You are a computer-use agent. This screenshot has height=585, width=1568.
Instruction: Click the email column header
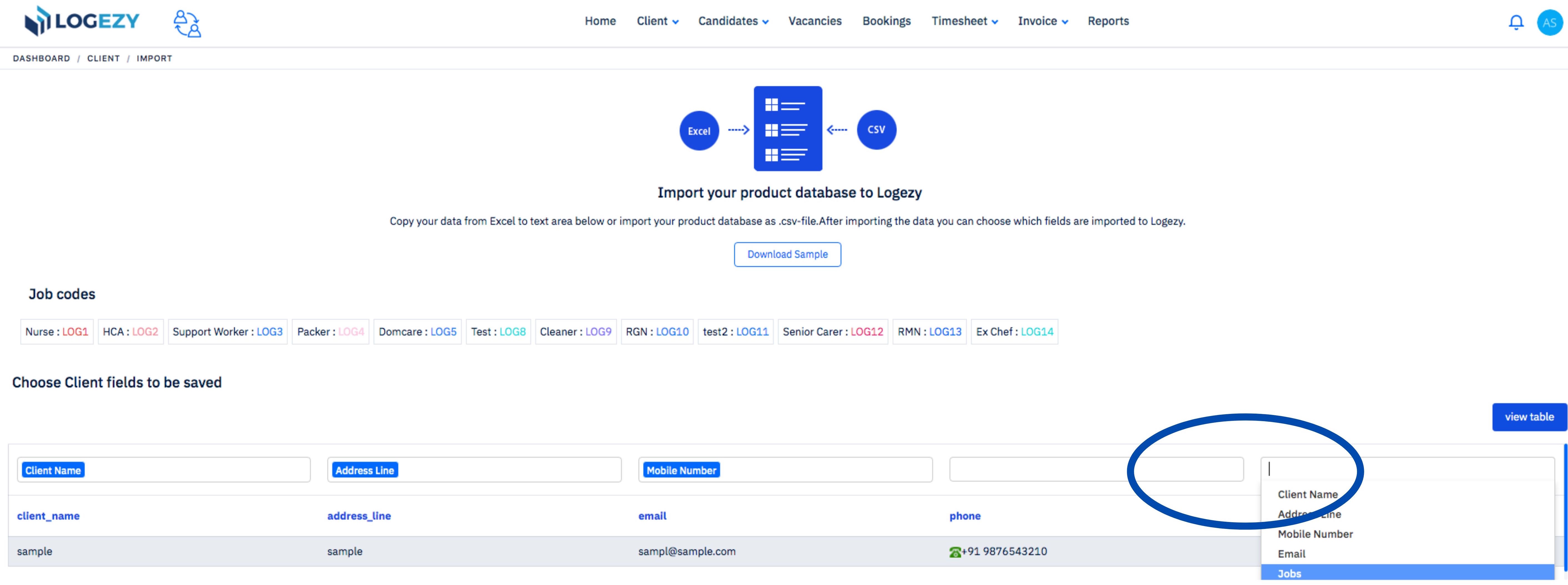pos(652,516)
